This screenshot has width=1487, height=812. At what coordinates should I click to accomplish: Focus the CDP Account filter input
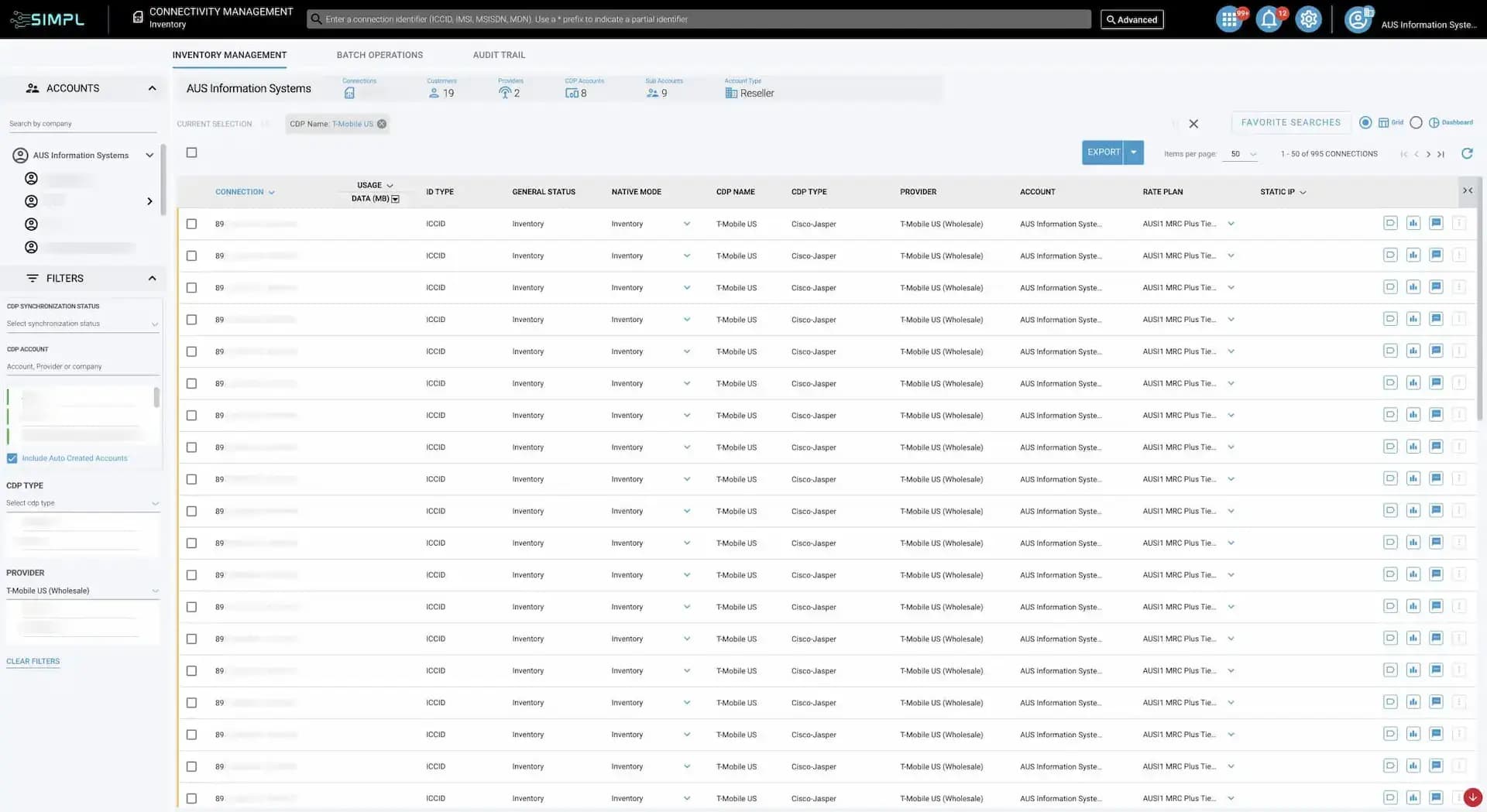pyautogui.click(x=82, y=367)
